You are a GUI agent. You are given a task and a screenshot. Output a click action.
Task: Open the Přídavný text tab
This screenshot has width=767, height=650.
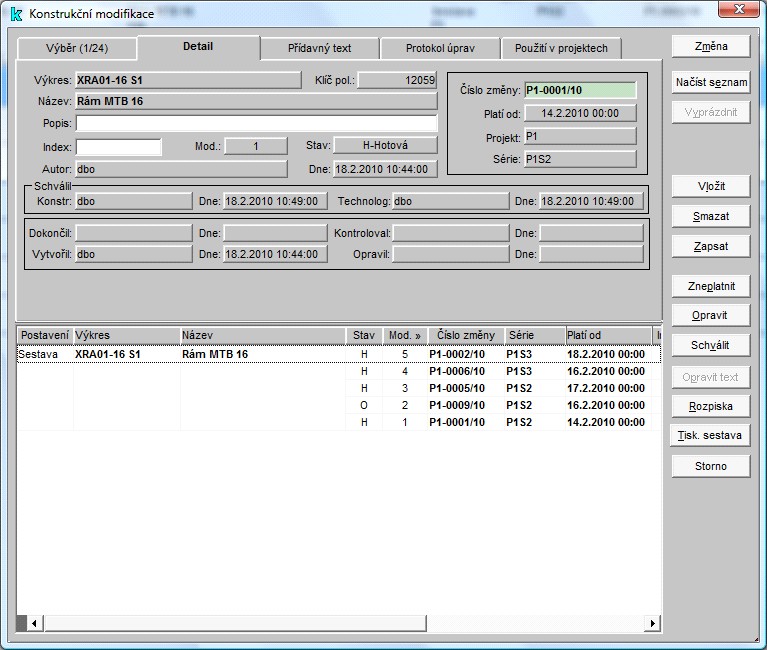[x=319, y=48]
